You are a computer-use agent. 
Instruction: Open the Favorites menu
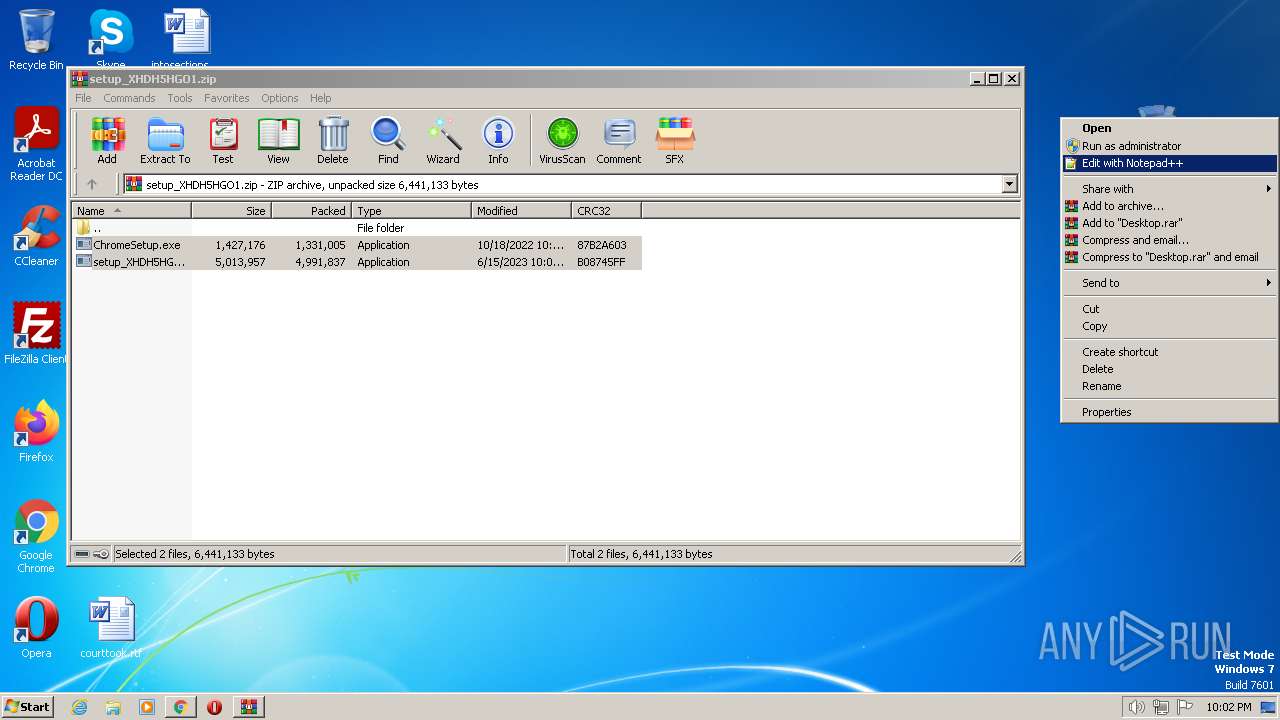[x=227, y=98]
